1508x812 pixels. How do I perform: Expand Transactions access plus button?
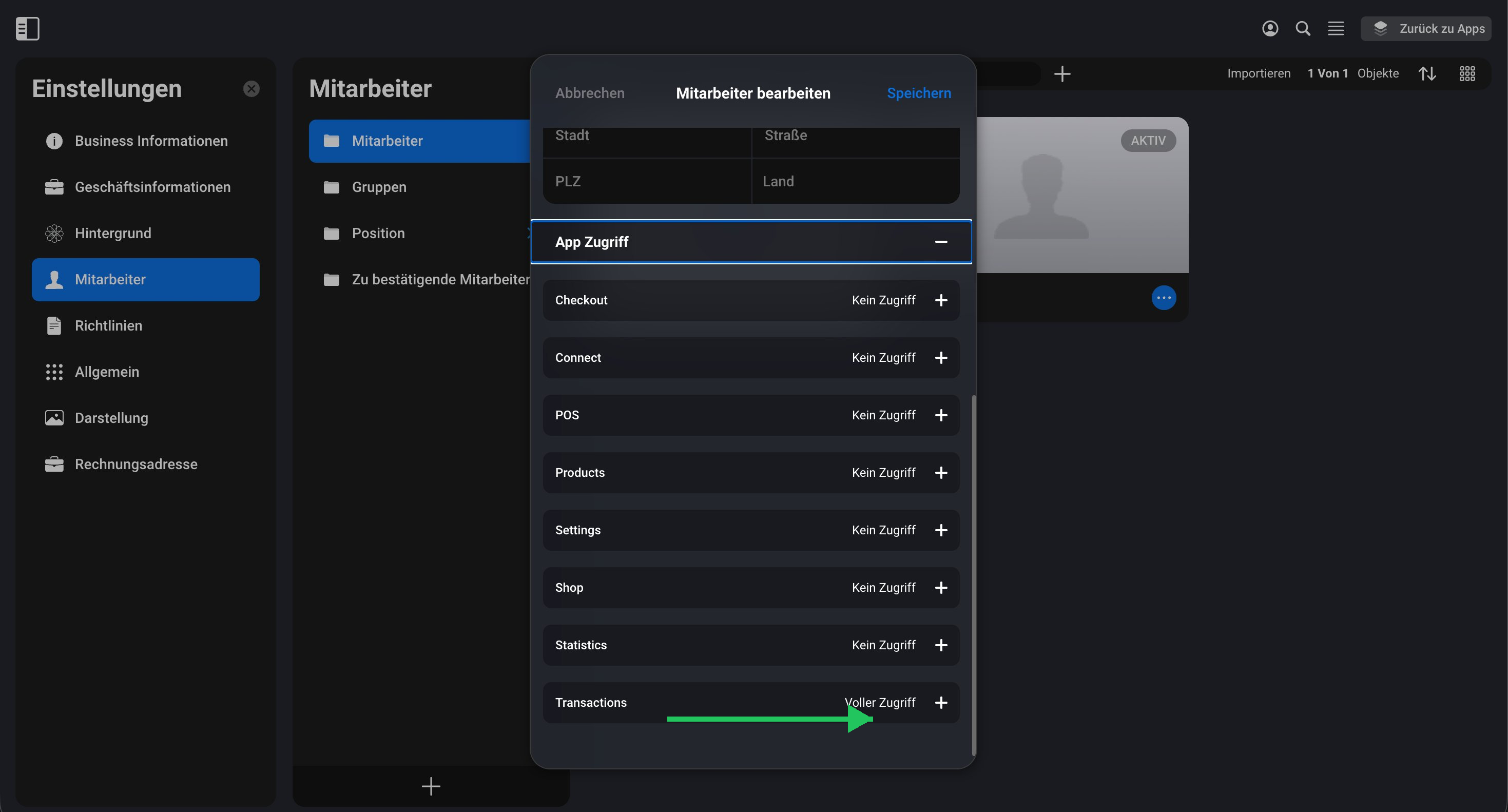[941, 702]
